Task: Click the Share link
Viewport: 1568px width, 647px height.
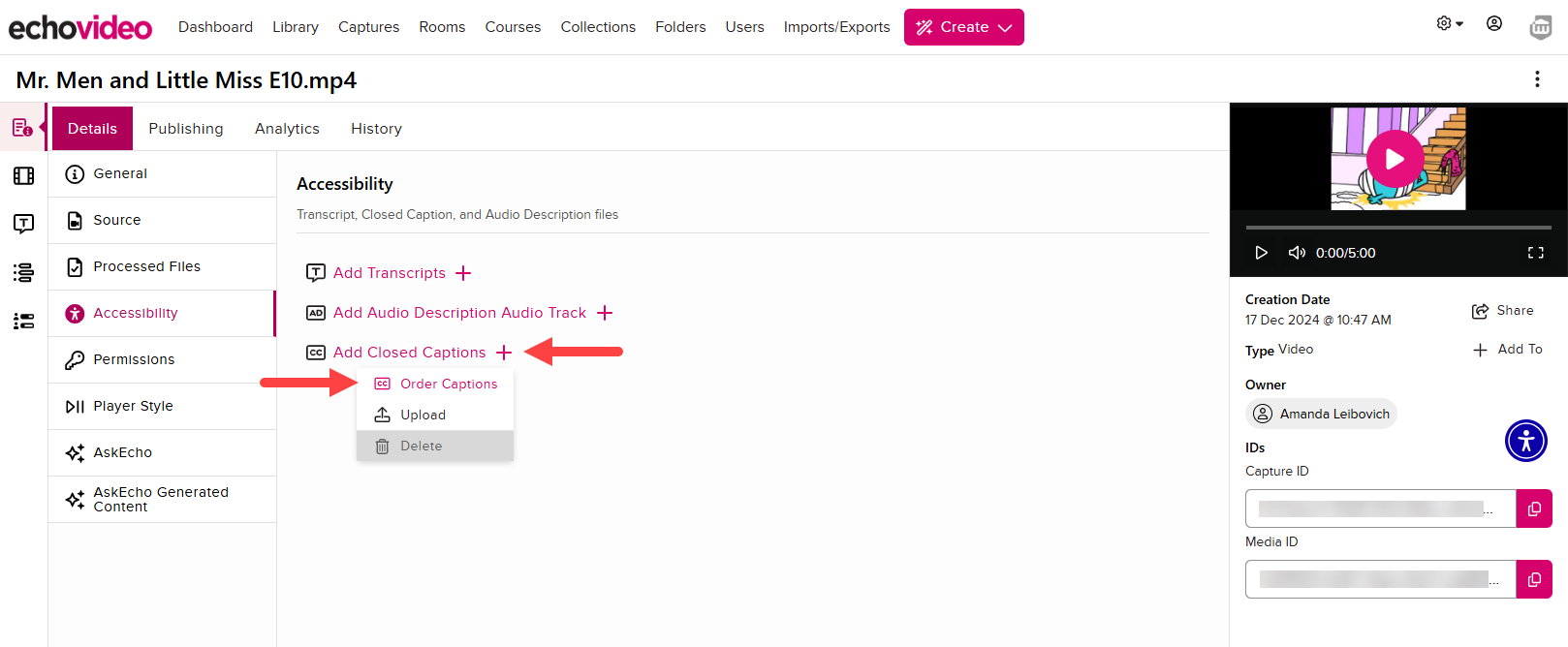Action: 1503,311
